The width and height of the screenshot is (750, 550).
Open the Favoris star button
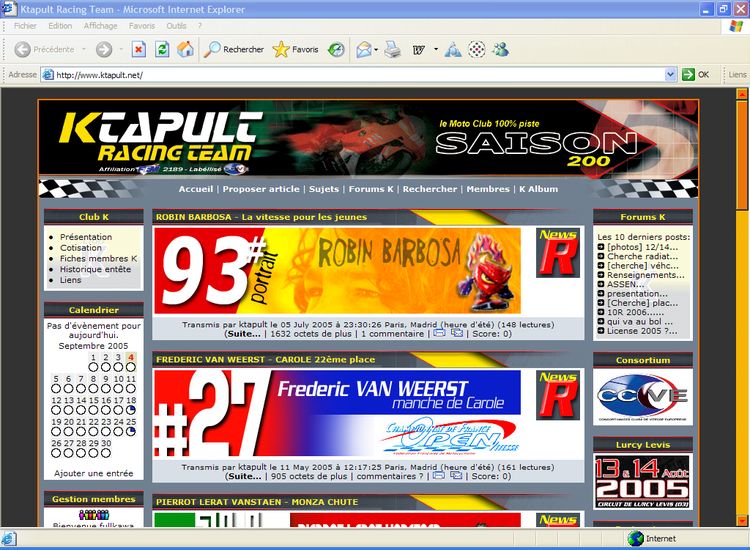(x=295, y=49)
